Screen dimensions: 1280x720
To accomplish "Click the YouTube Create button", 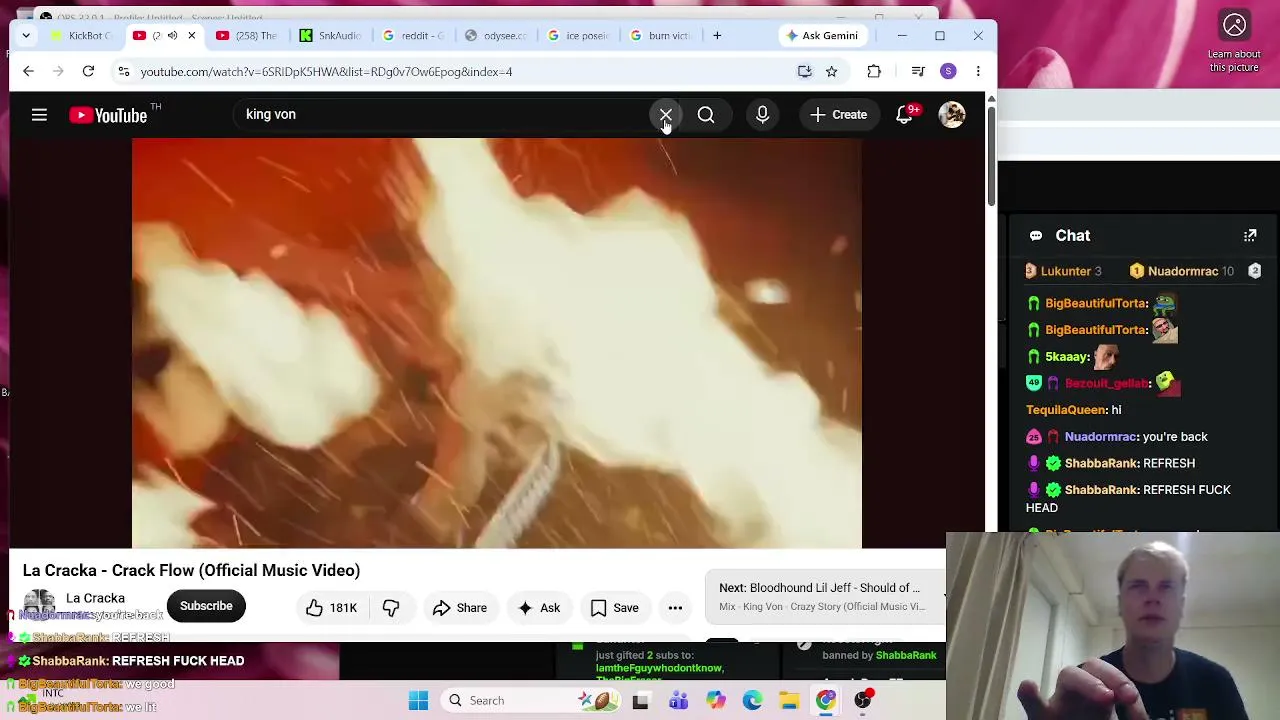I will tap(839, 115).
